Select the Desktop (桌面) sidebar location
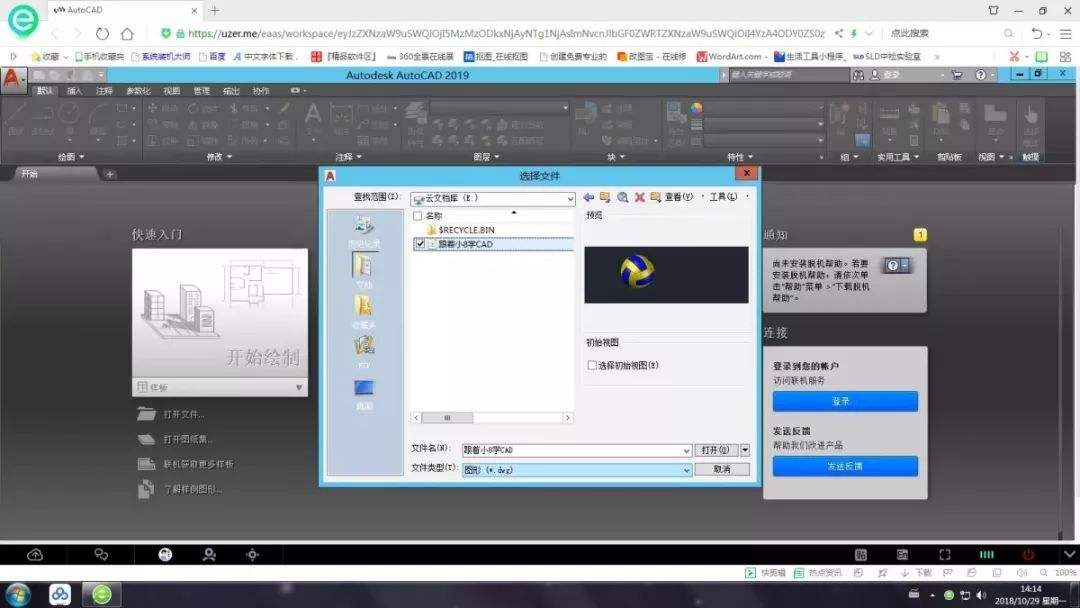The height and width of the screenshot is (608, 1080). 363,383
